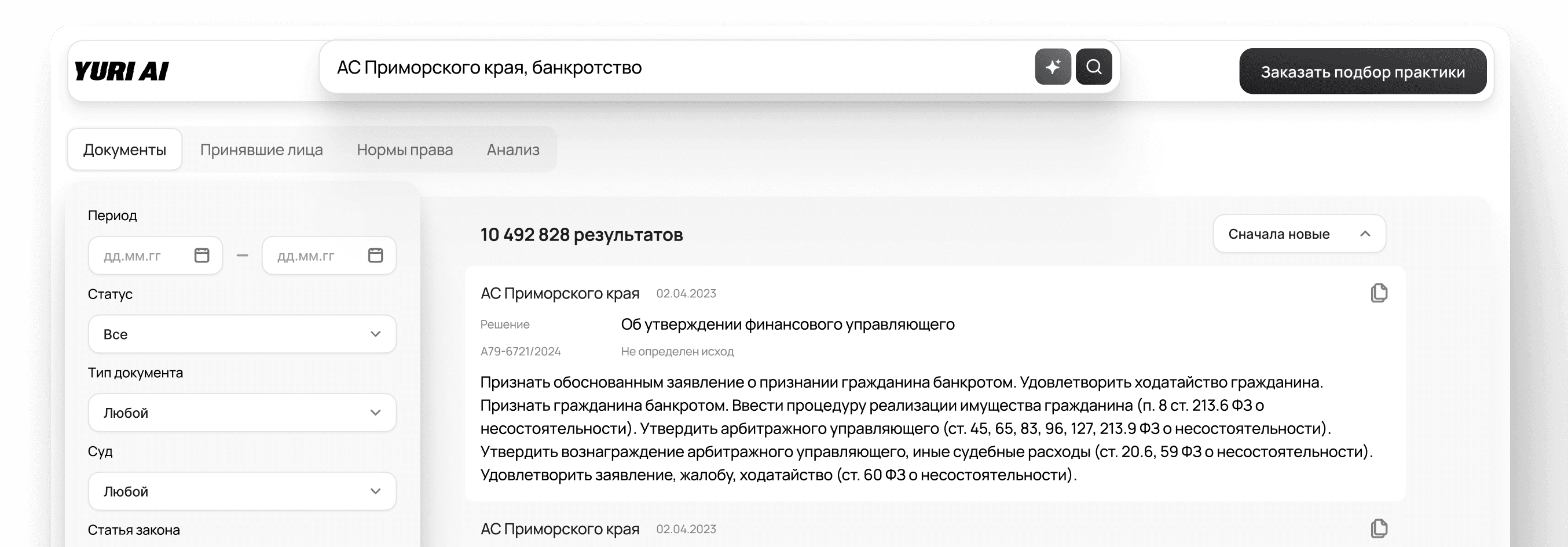Open the start date calendar icon
Image resolution: width=1568 pixels, height=547 pixels.
click(202, 255)
